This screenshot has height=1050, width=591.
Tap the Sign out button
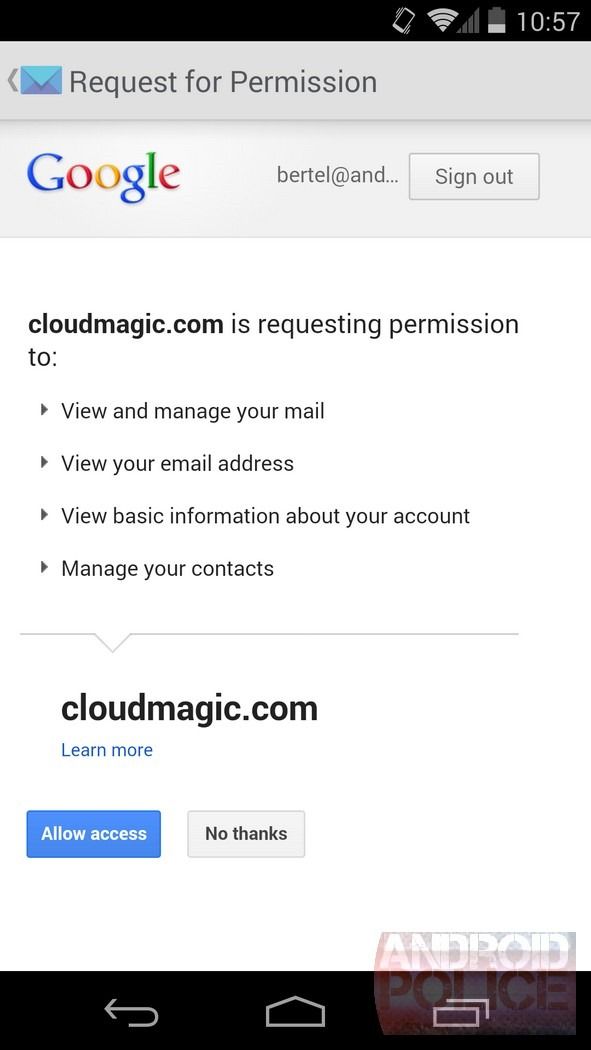point(473,176)
